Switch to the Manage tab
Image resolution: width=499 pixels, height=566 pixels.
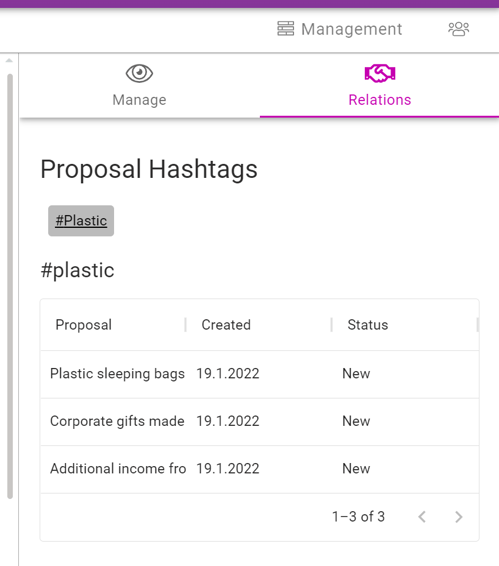point(139,86)
